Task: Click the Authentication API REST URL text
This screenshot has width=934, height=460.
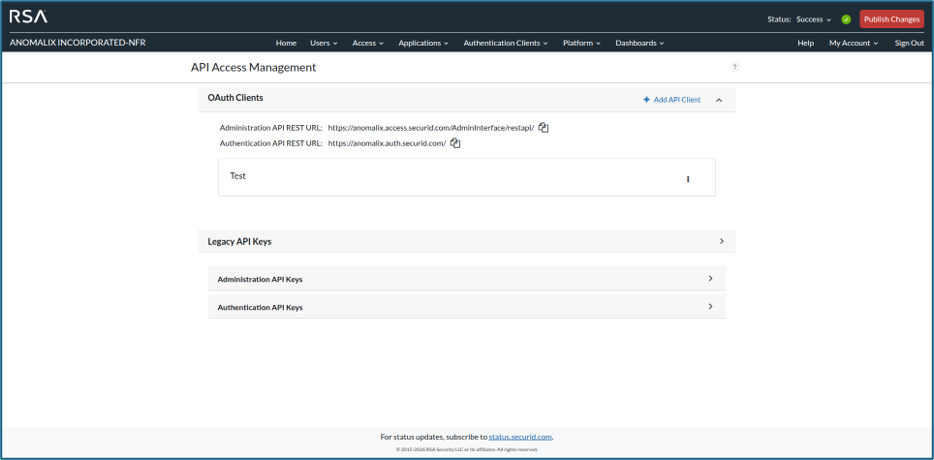Action: 387,143
